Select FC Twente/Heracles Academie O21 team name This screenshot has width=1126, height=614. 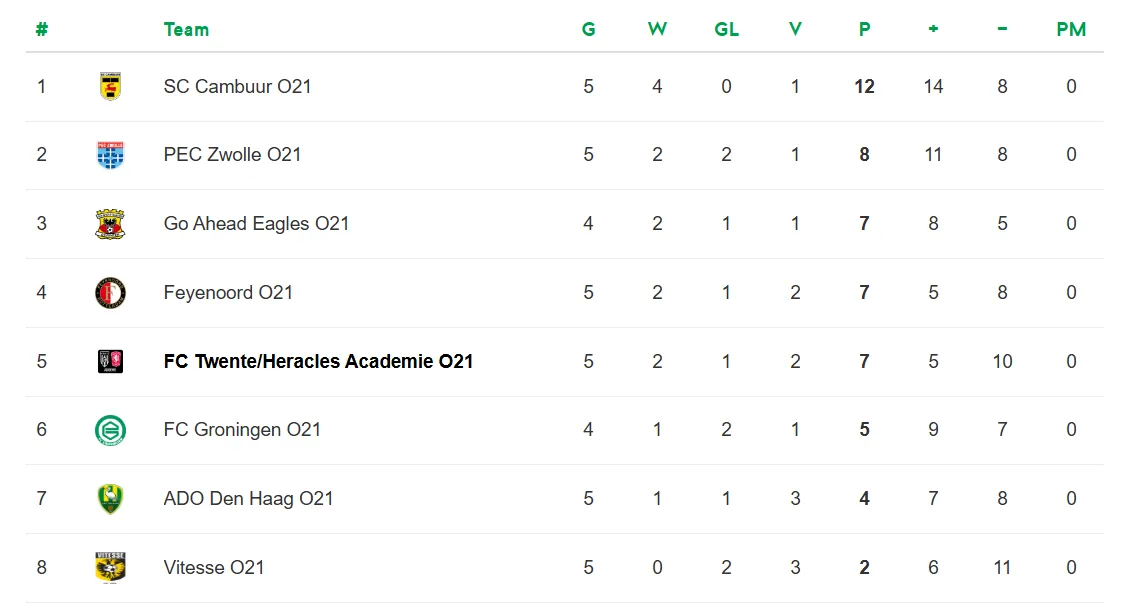point(318,362)
